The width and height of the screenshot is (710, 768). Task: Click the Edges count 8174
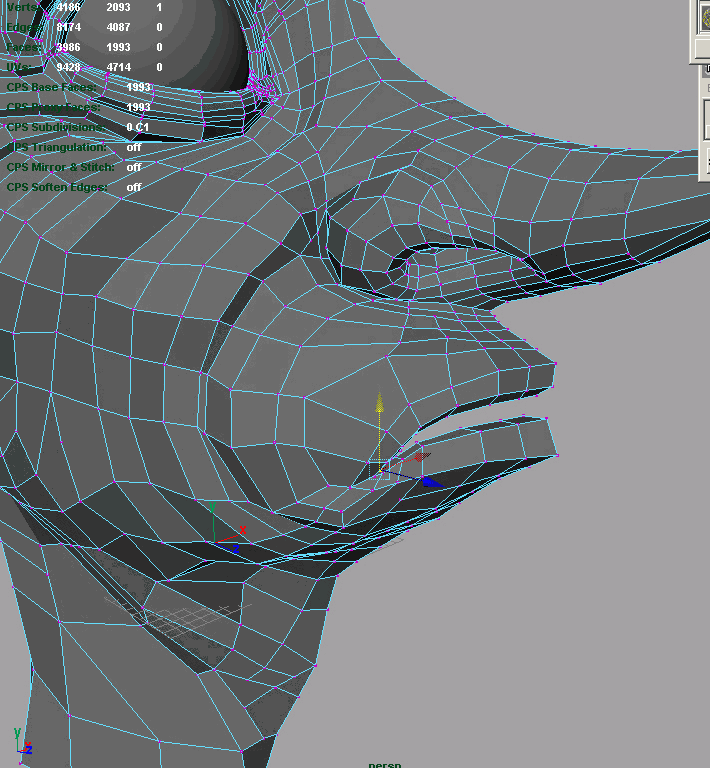(x=69, y=27)
